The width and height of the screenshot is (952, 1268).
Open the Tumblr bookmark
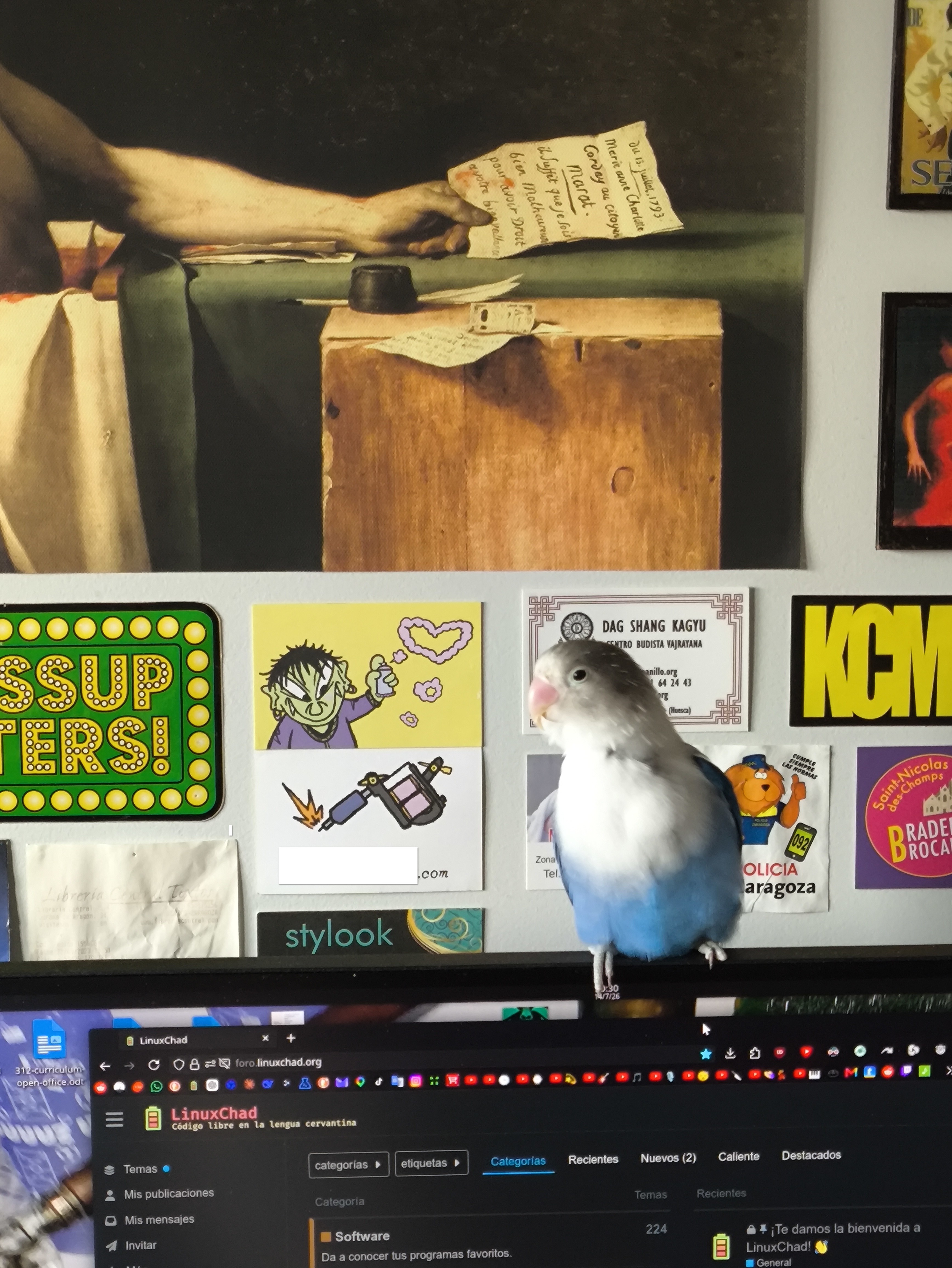869,1072
